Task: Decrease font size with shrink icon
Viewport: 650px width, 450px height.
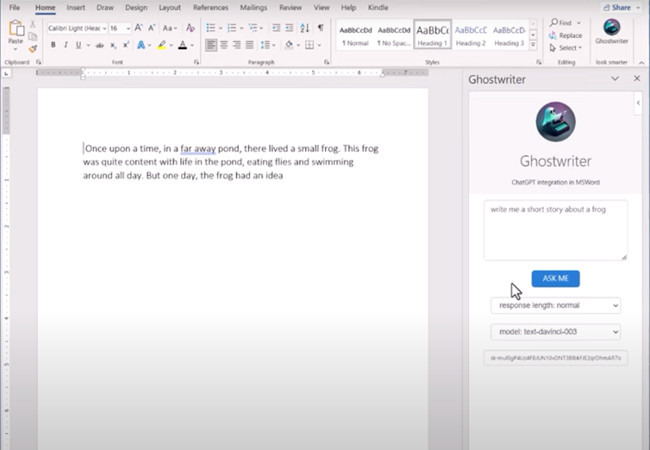Action: 152,28
